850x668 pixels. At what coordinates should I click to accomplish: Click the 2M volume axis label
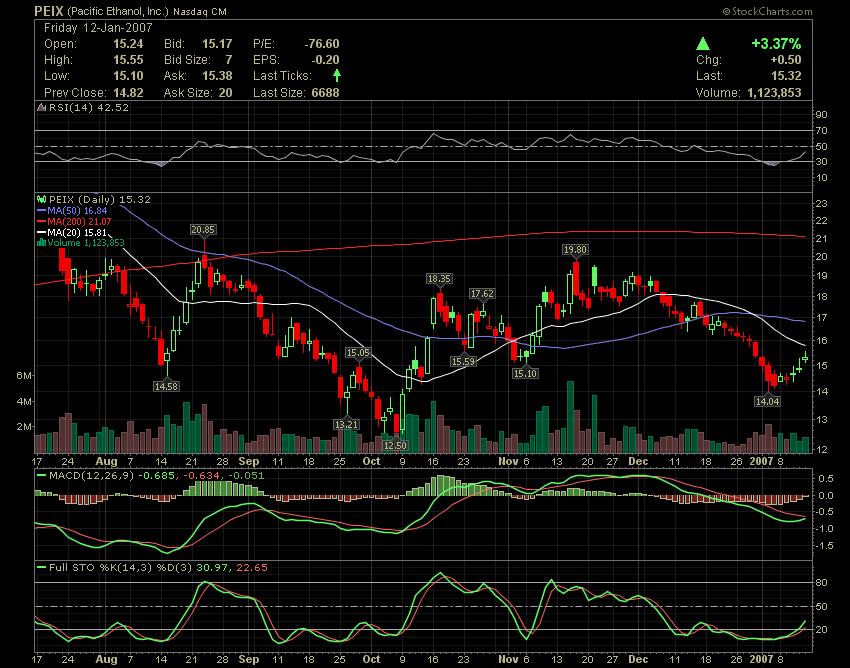(24, 427)
